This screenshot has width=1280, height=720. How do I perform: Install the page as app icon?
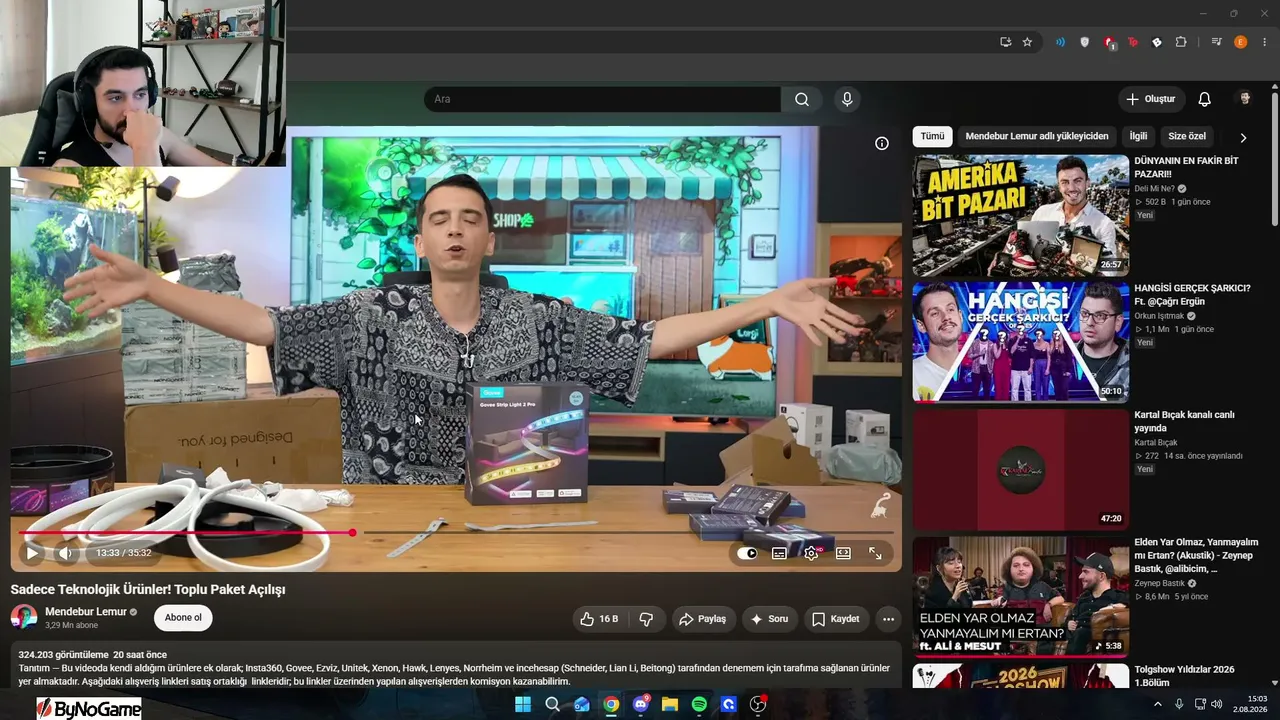[x=1006, y=42]
